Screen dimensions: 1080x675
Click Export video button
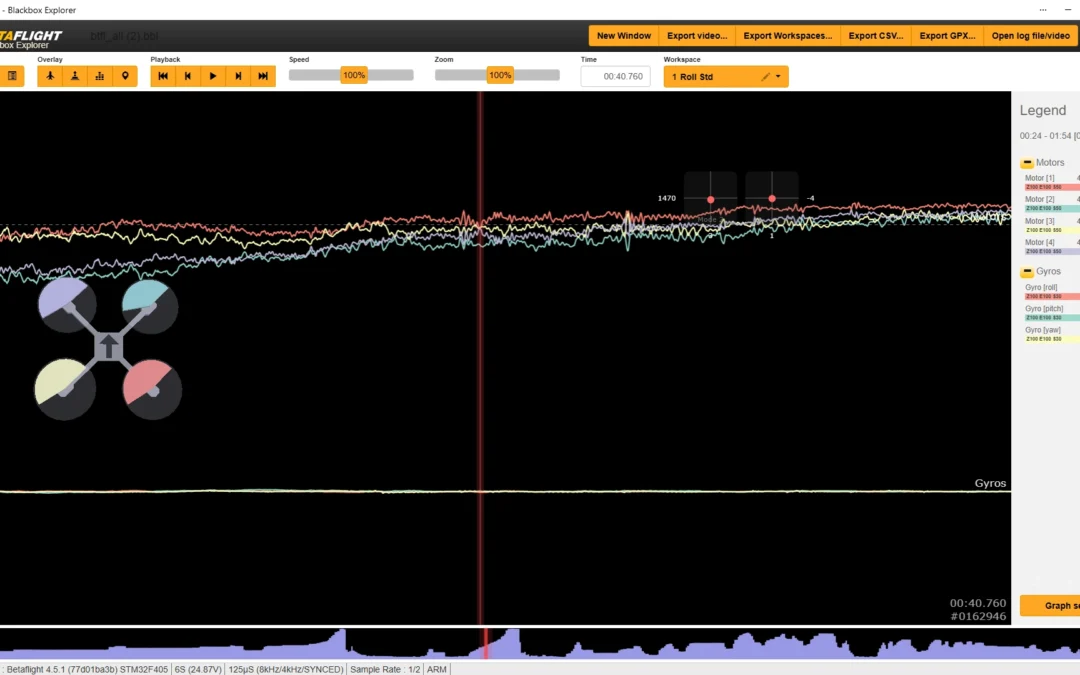(697, 36)
